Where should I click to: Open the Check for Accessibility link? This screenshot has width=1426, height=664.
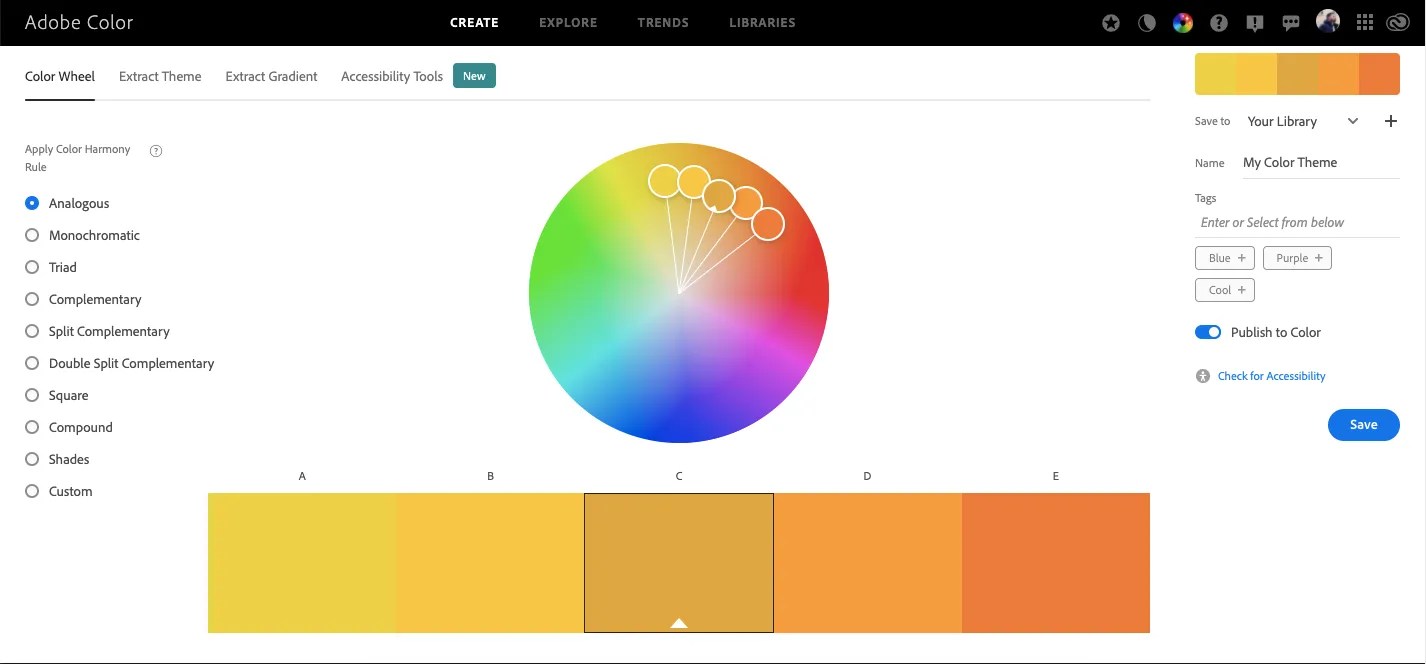click(1271, 375)
